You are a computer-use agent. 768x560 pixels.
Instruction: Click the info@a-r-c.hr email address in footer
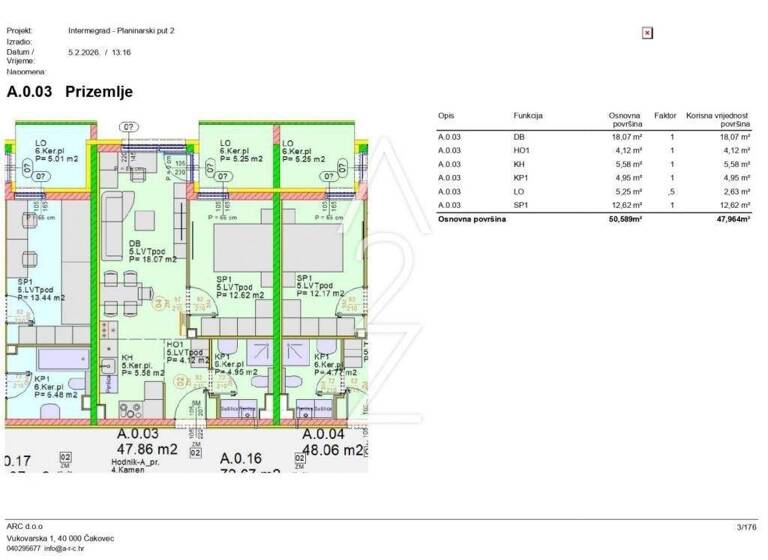(76, 549)
